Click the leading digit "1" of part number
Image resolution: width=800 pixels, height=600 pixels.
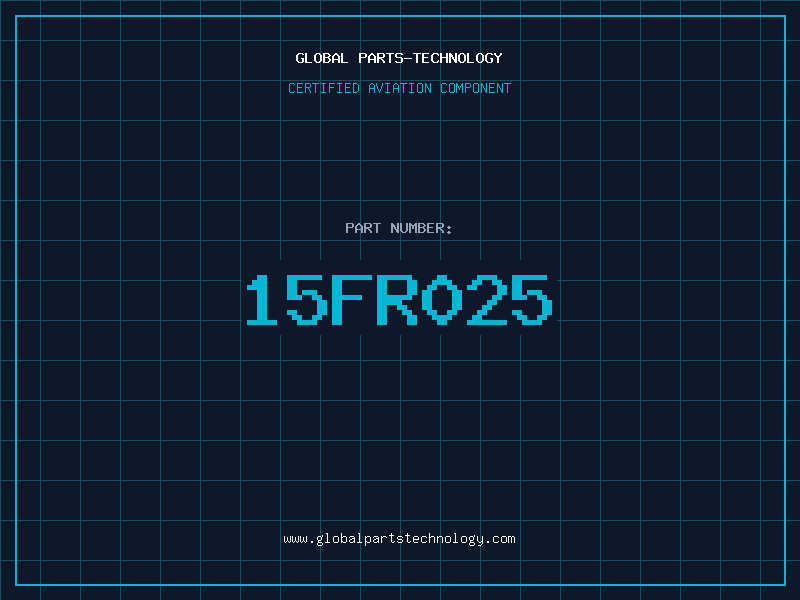(262, 300)
